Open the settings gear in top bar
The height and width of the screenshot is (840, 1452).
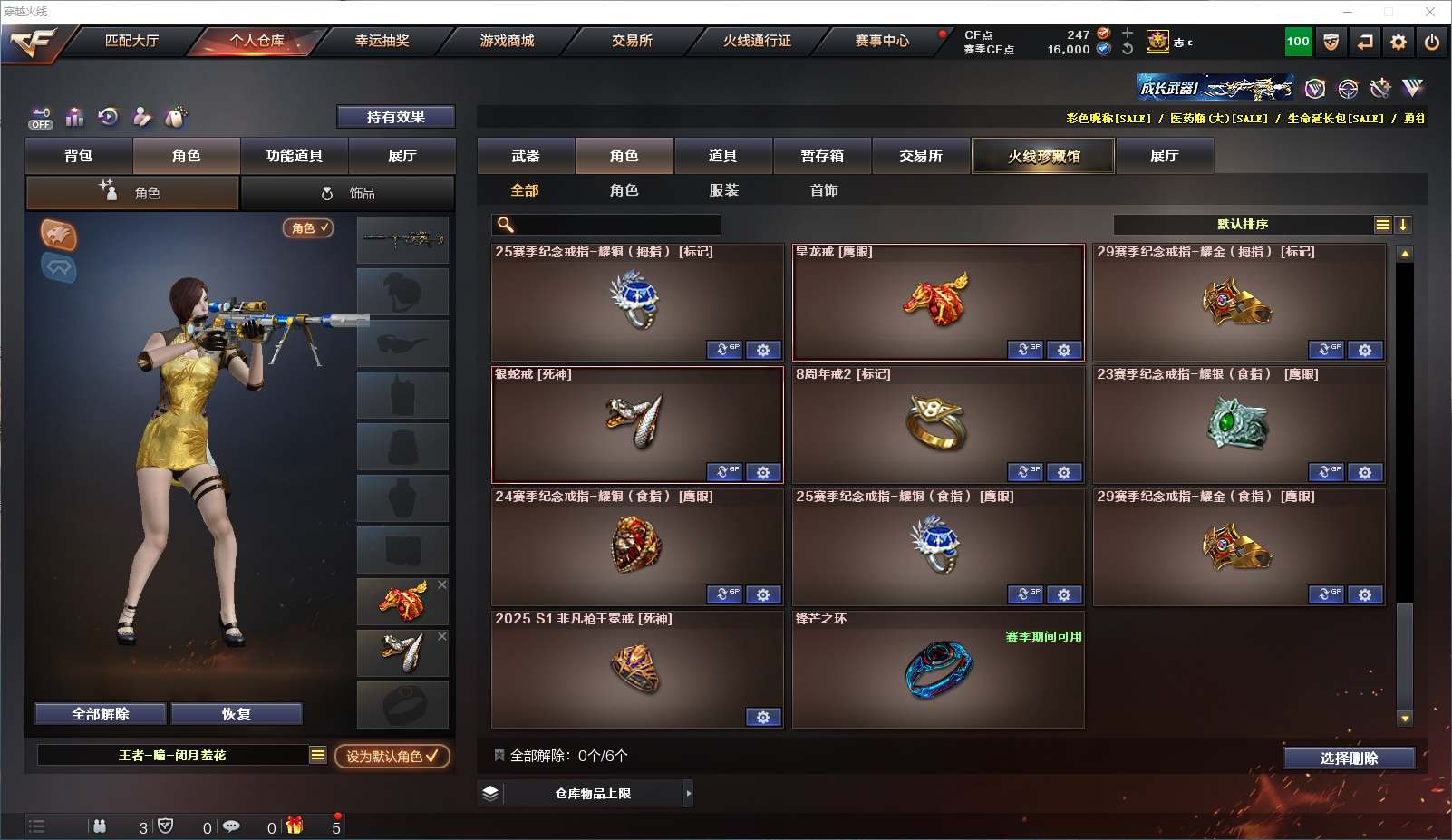1399,42
